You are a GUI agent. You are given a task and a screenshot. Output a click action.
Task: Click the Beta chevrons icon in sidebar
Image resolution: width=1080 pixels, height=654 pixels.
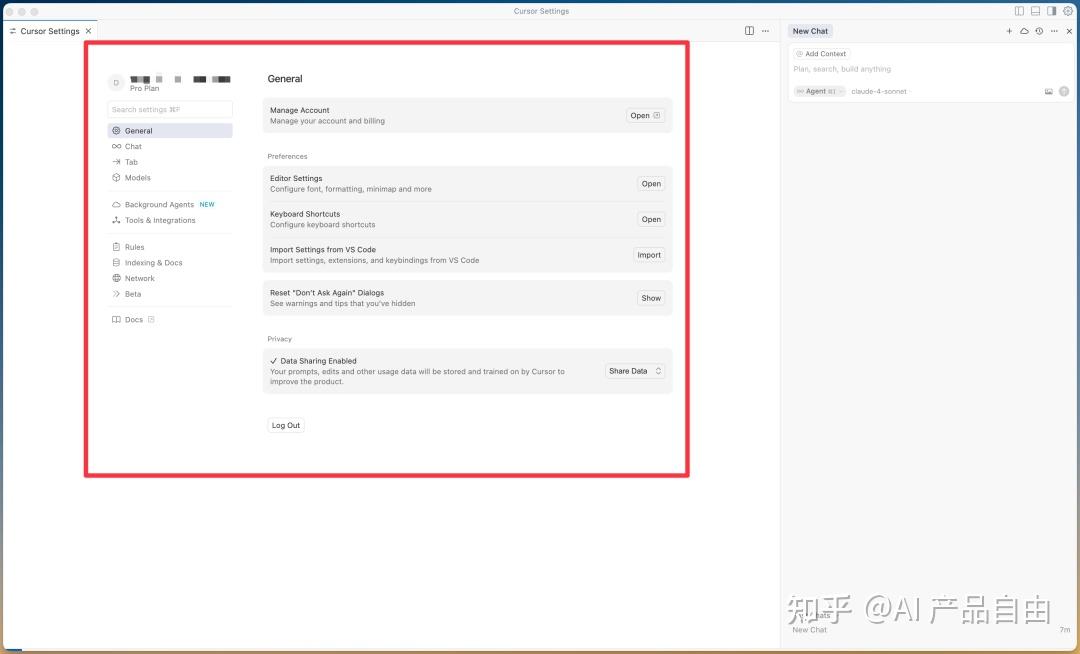click(x=116, y=294)
